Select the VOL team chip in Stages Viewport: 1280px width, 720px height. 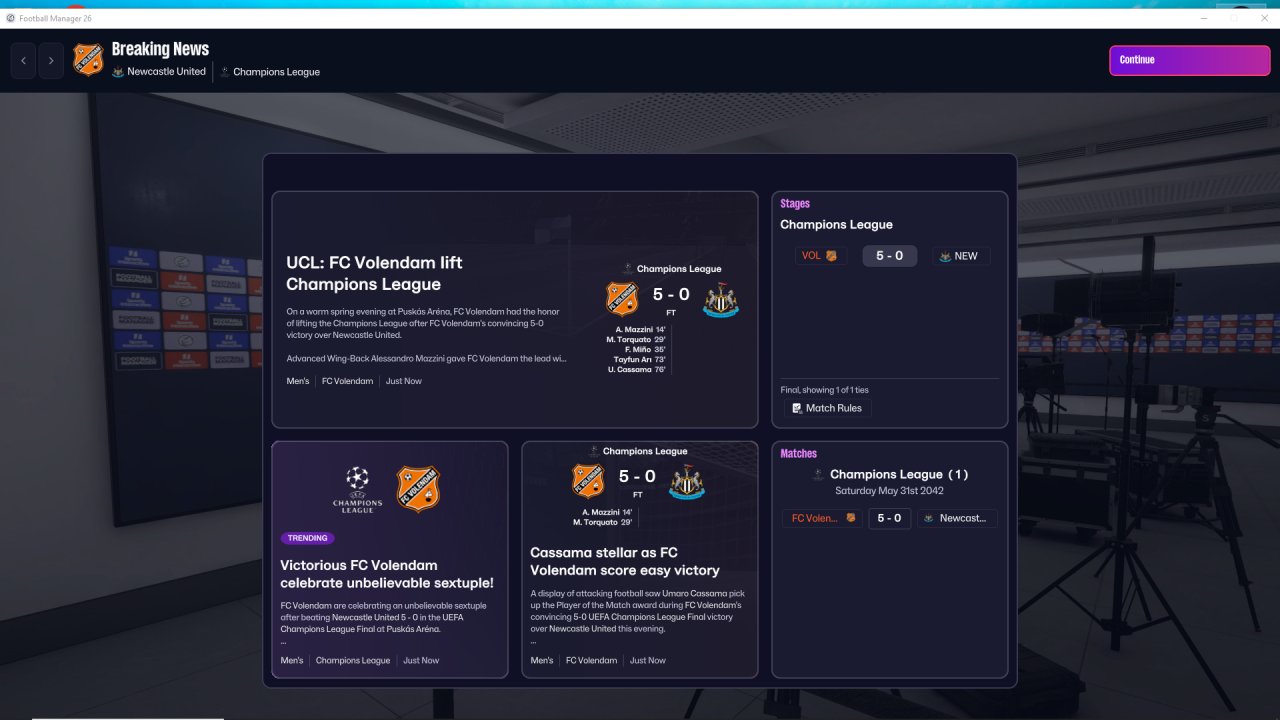821,256
